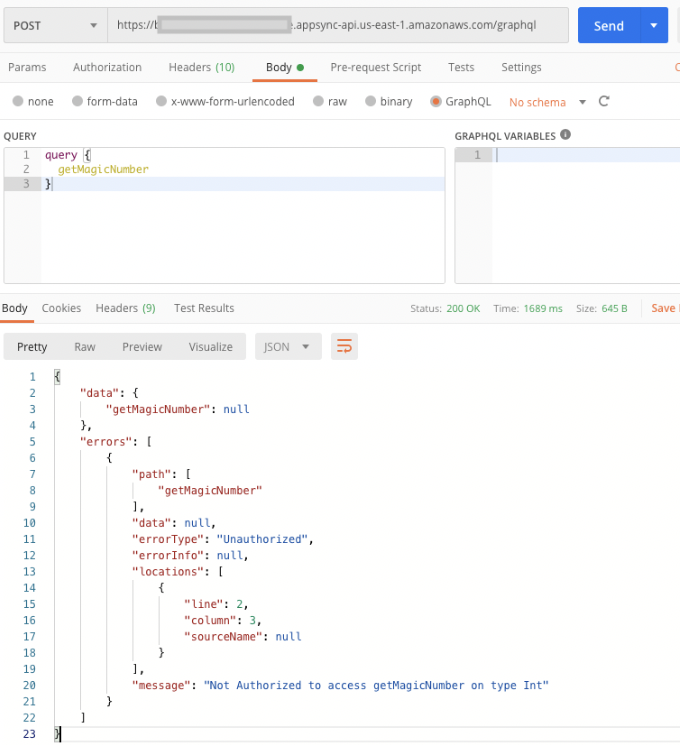685x745 pixels.
Task: Open the response Headers (9) tab
Action: tap(125, 308)
